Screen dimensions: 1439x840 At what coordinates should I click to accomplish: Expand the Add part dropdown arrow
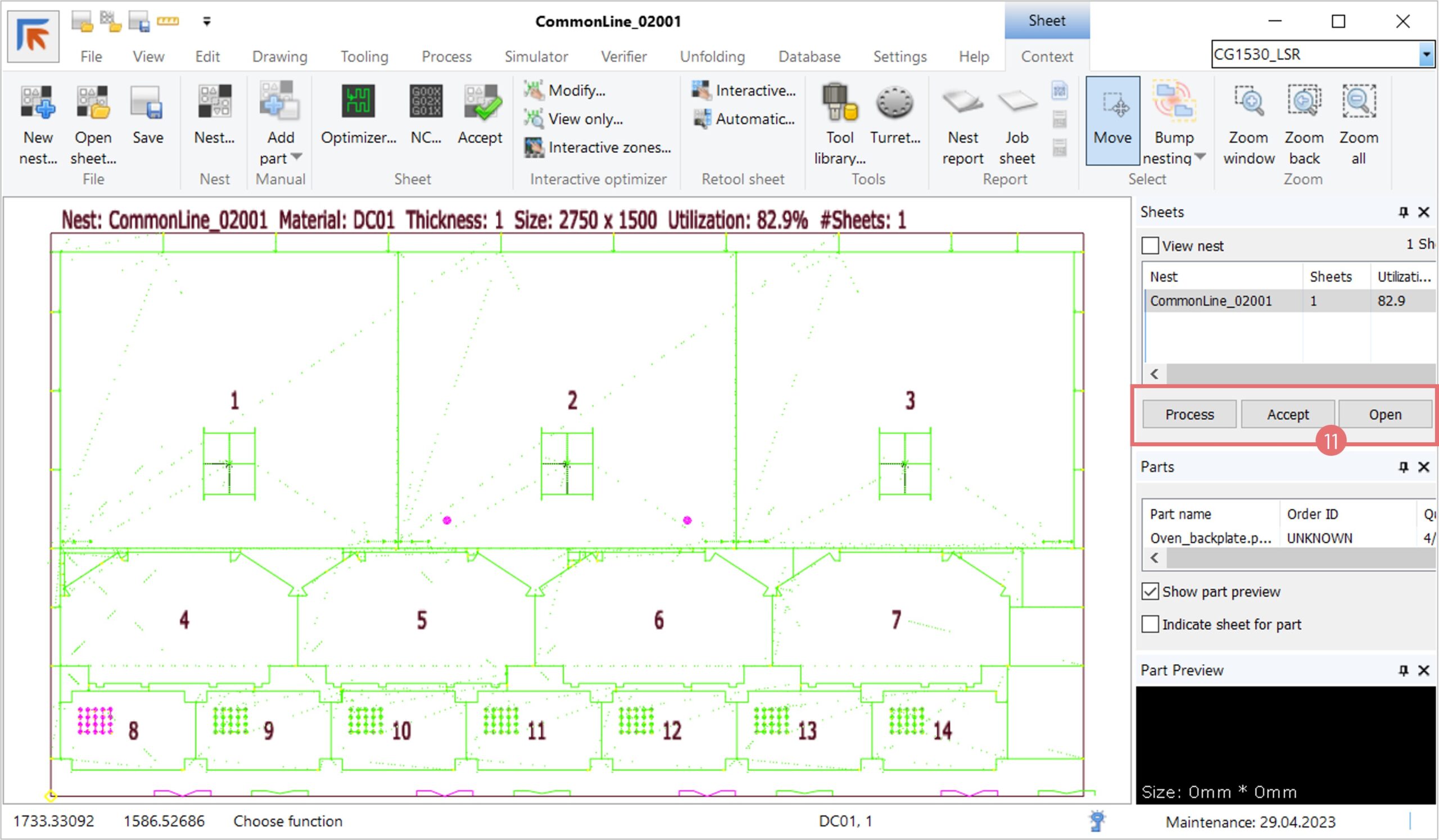[296, 156]
